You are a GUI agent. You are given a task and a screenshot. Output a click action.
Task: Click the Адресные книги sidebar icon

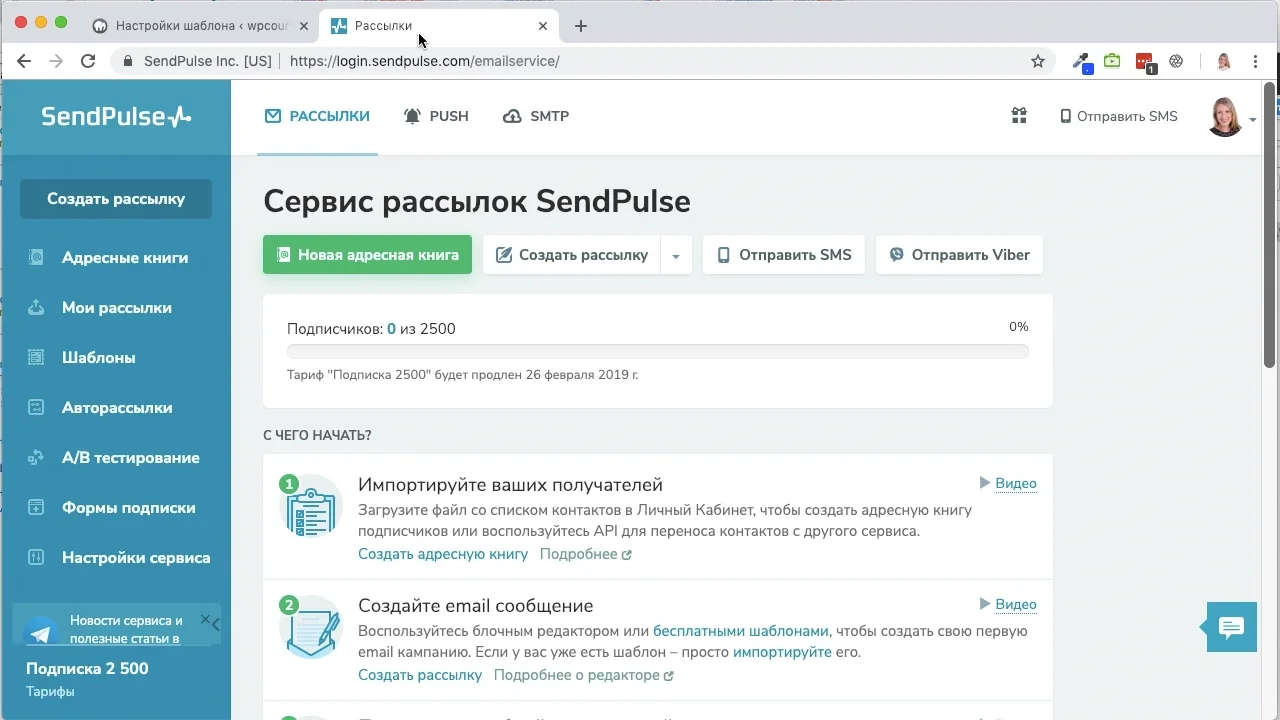point(36,257)
